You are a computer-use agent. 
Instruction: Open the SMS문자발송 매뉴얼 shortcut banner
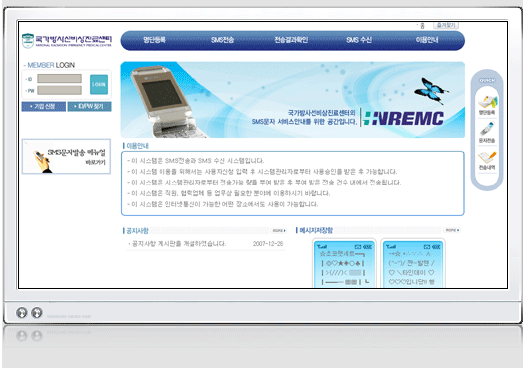[x=66, y=156]
